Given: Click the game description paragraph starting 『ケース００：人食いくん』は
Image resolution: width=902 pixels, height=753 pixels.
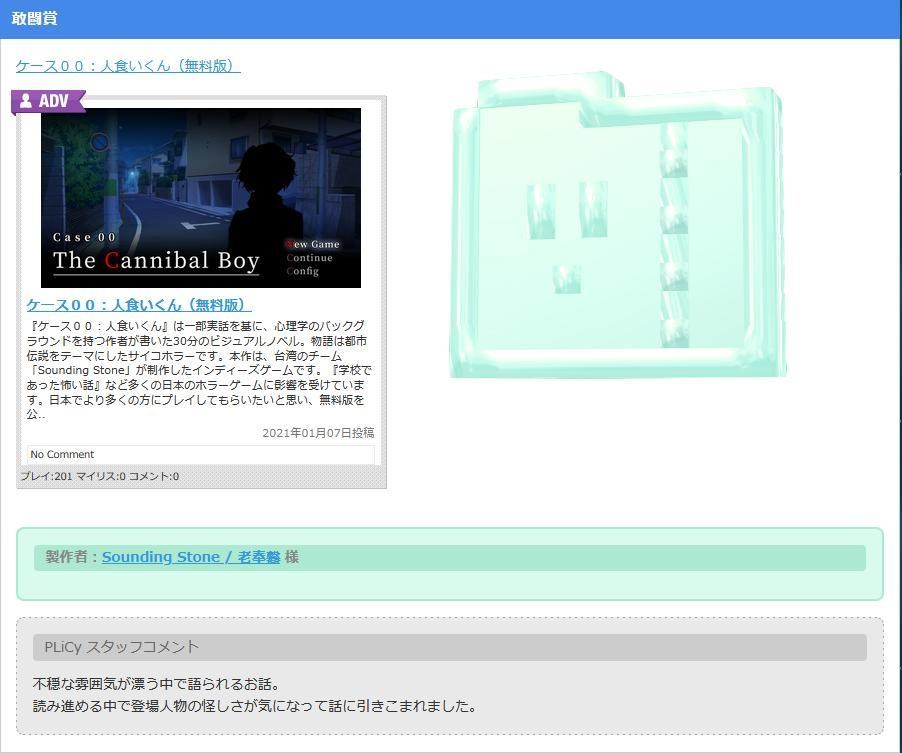Looking at the screenshot, I should click(x=199, y=370).
